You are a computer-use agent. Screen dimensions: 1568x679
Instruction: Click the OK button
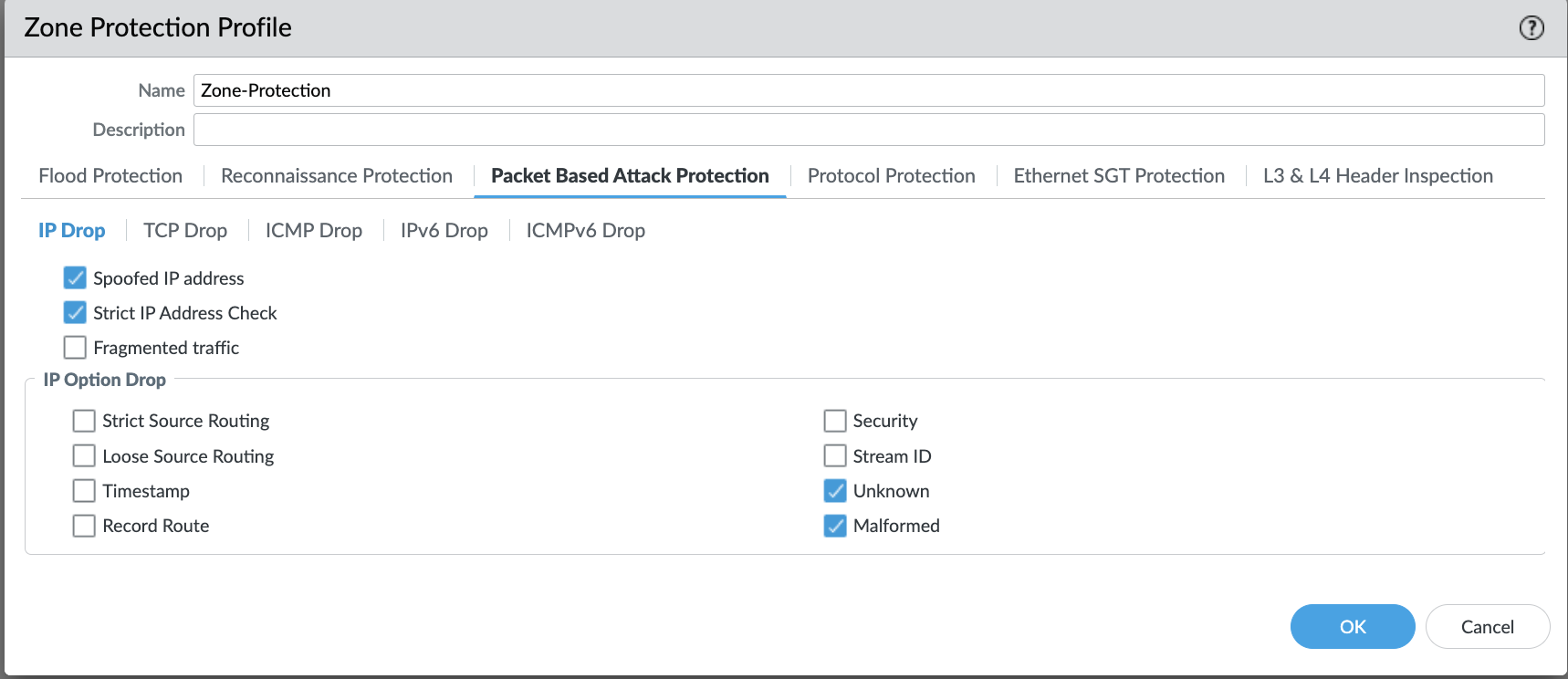pos(1353,626)
